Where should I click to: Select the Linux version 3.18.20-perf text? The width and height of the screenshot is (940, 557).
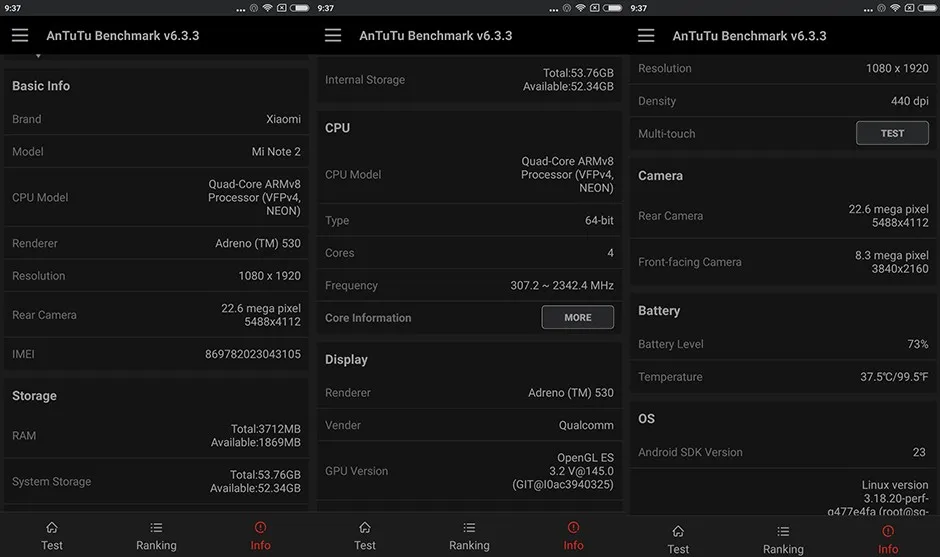878,498
